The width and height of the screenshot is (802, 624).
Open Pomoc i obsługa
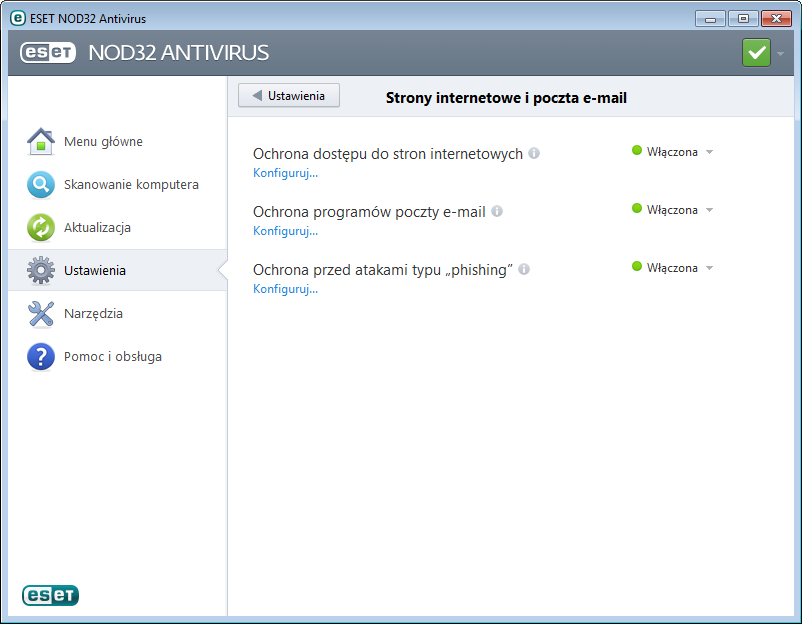[x=118, y=356]
